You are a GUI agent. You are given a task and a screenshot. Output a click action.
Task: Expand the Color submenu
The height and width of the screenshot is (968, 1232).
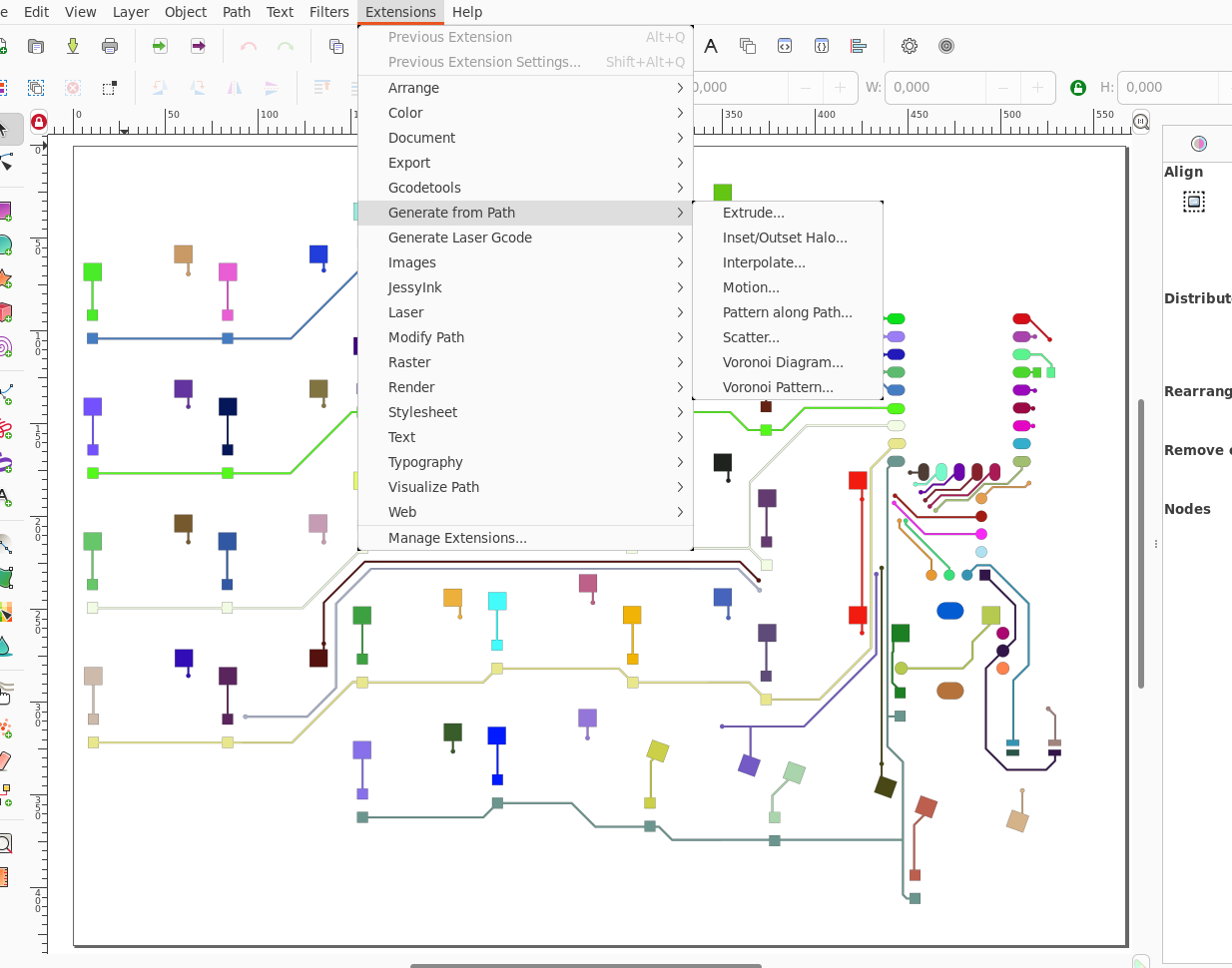(525, 113)
